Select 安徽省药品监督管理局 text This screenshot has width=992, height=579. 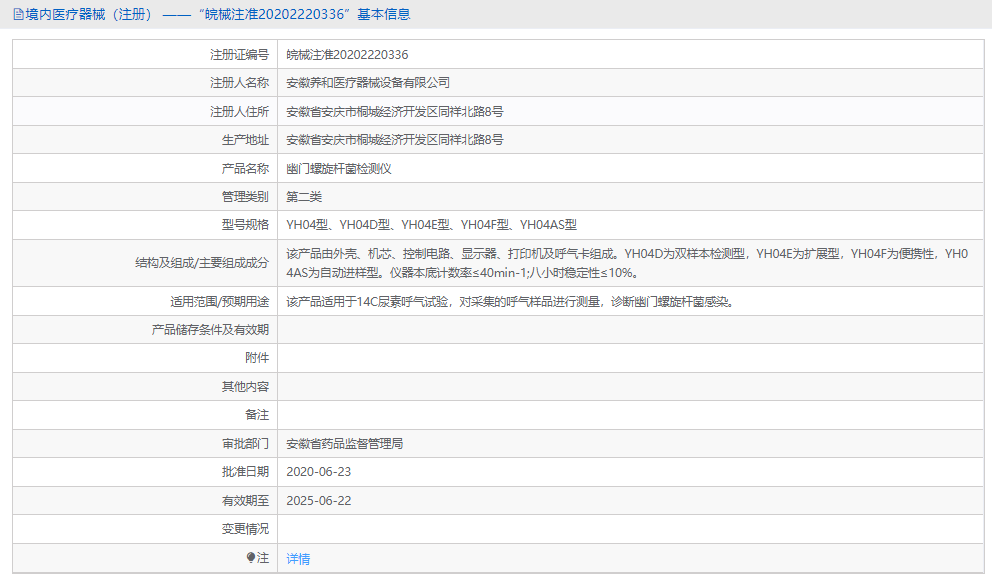click(344, 444)
